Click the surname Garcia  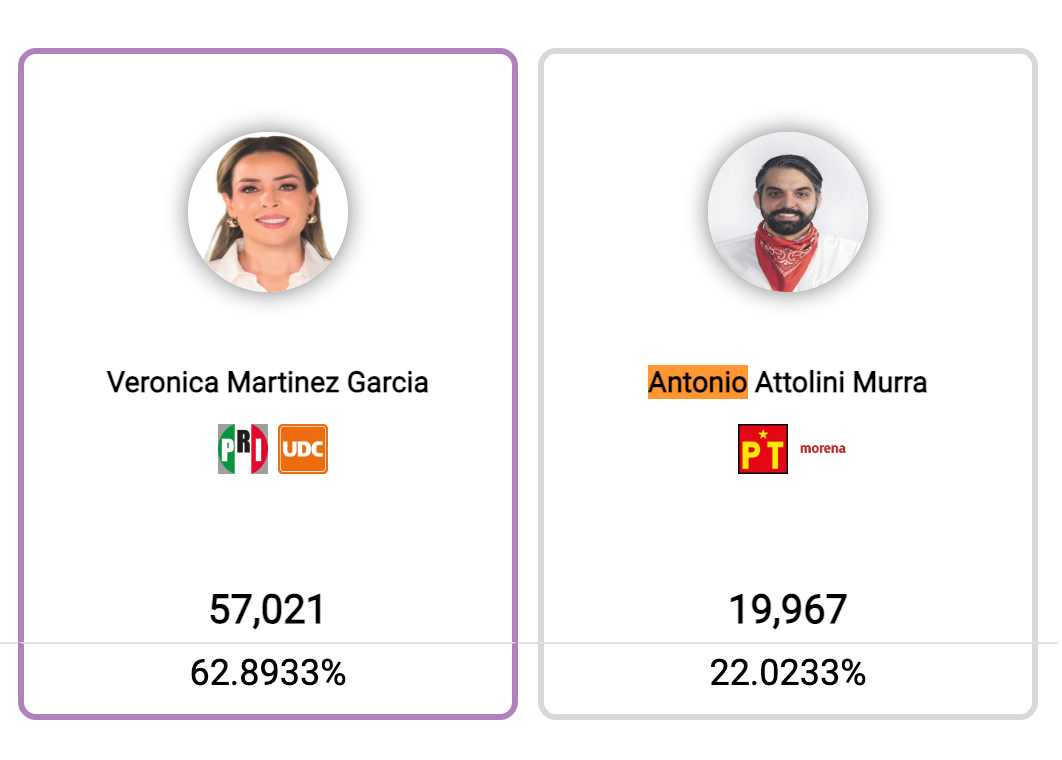tap(387, 382)
